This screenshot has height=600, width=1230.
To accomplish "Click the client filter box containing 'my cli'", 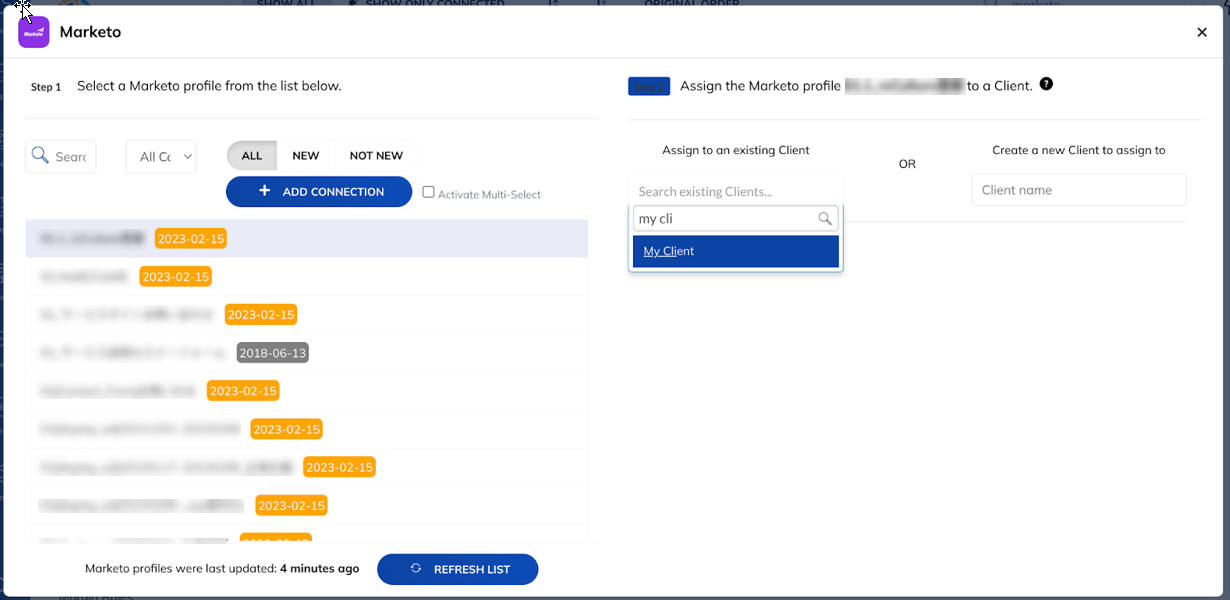I will [x=736, y=219].
